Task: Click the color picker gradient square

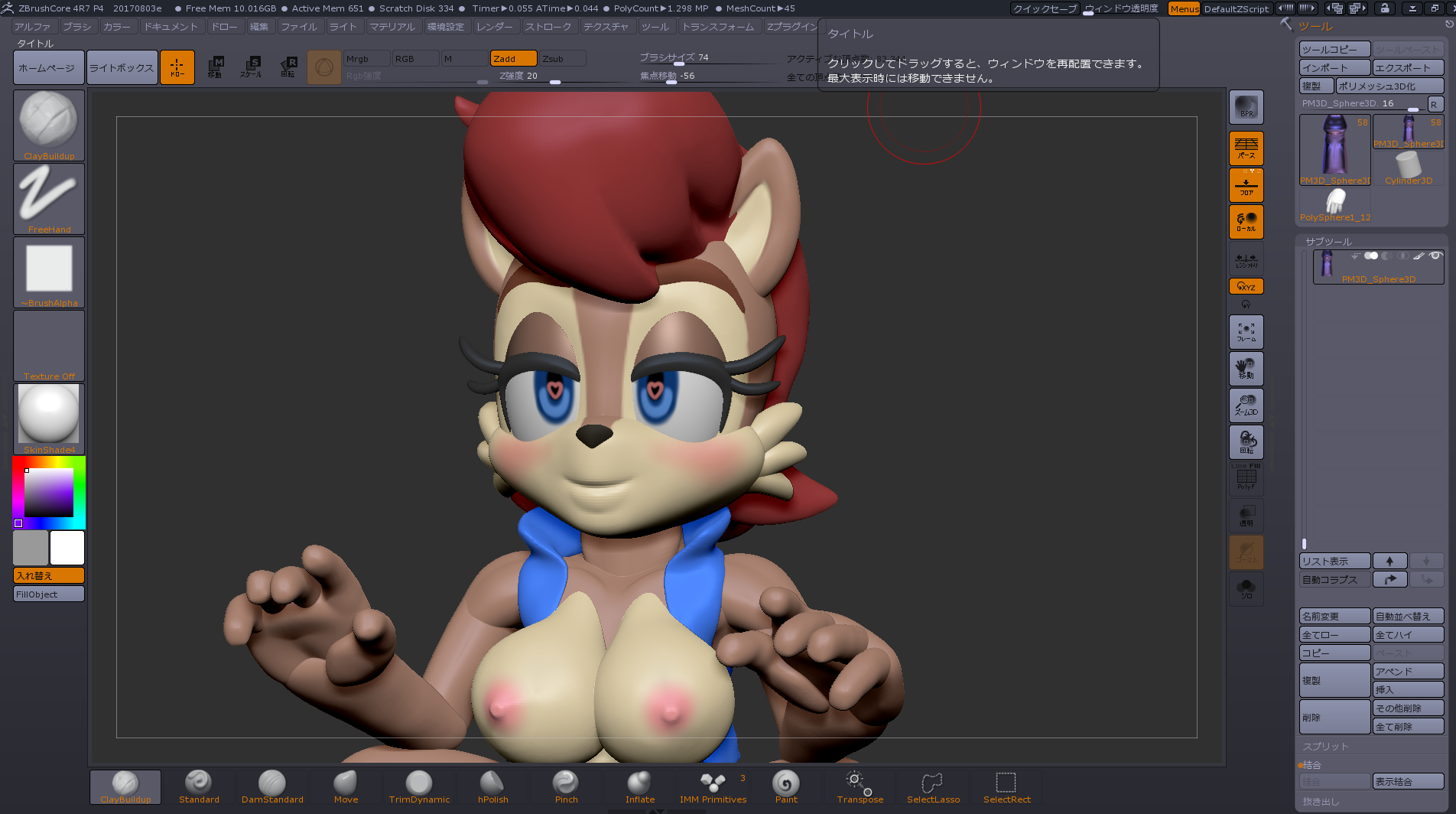Action: tap(49, 493)
